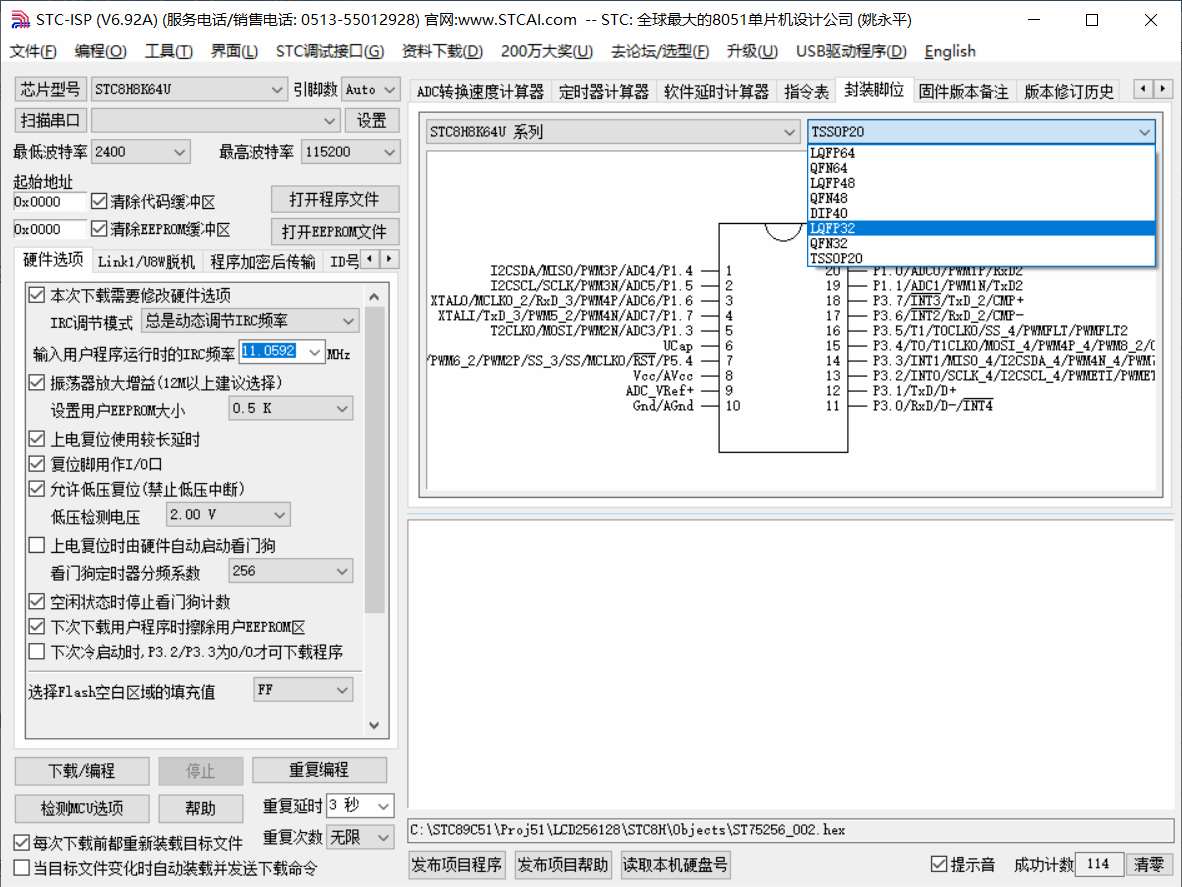Open STC调试接口(G) menu
Screen dimensions: 1182x887
(329, 51)
